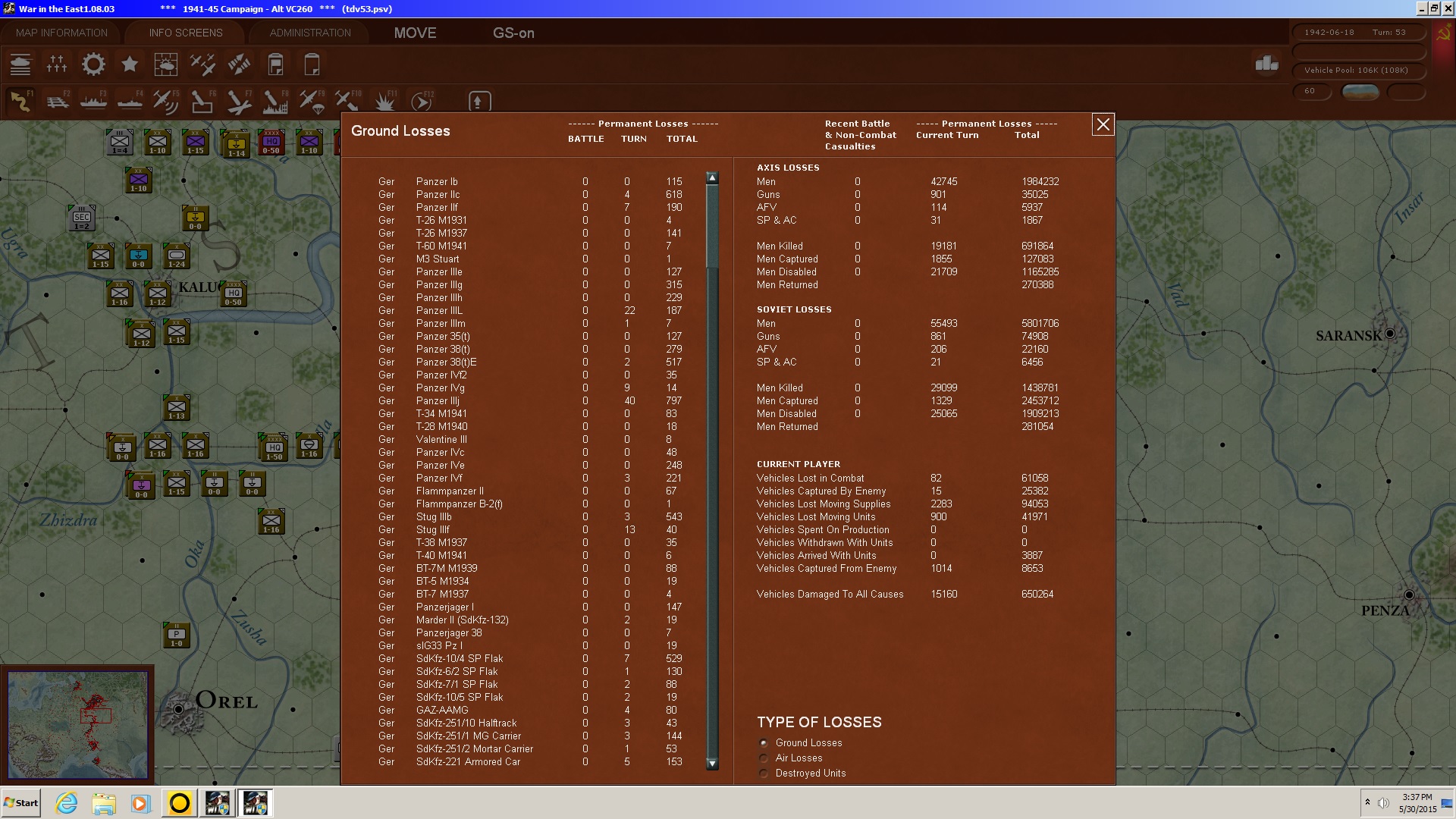Open the flagged clipboard report icon
1456x819 pixels.
pos(275,64)
